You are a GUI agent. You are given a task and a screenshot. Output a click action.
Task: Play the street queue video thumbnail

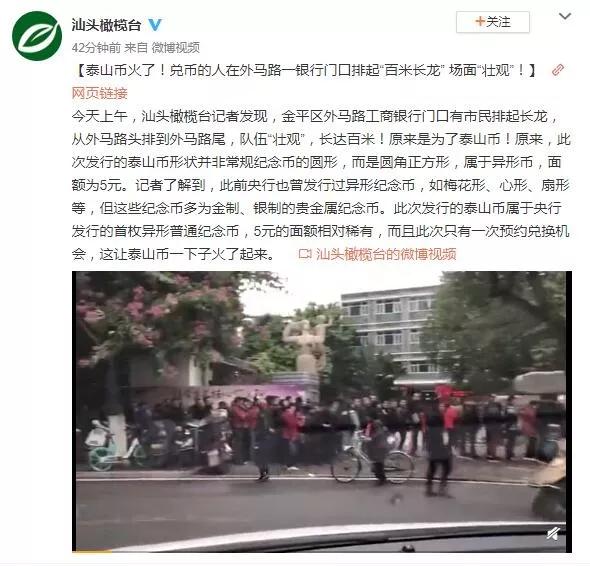(322, 412)
